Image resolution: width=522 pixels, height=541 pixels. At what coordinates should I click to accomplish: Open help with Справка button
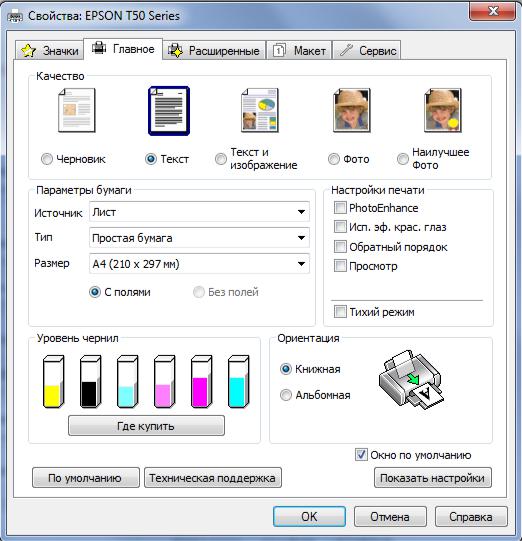[x=471, y=517]
